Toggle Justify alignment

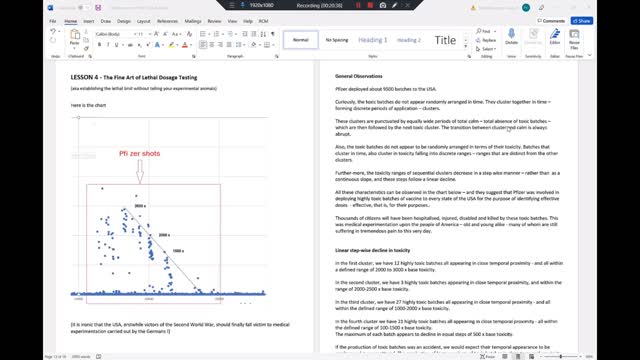coord(229,45)
